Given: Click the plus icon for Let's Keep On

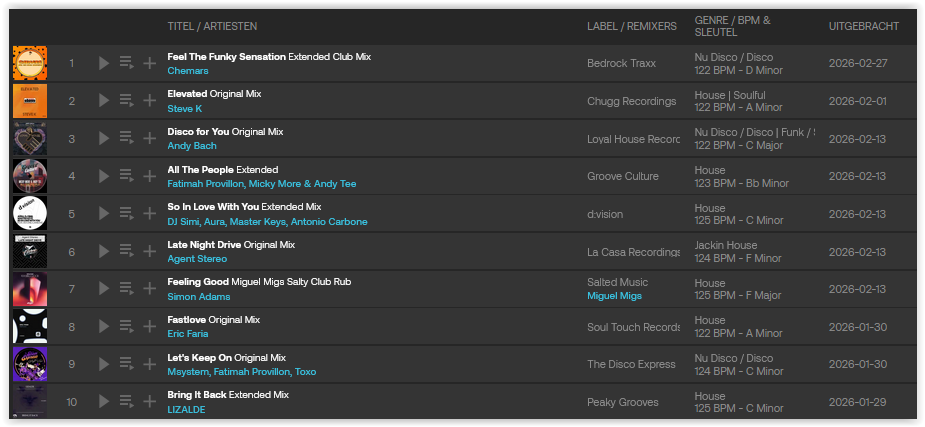Looking at the screenshot, I should pos(149,364).
